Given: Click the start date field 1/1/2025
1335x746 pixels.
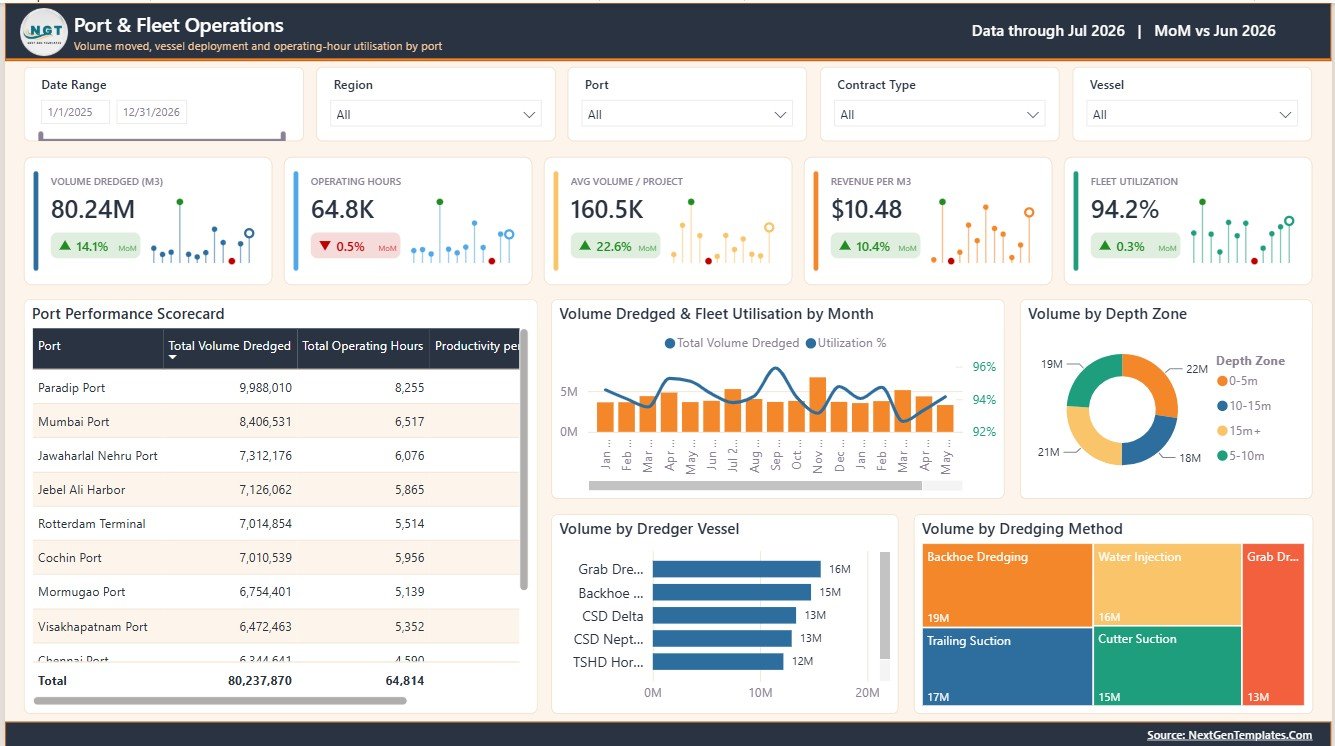Looking at the screenshot, I should pos(75,112).
